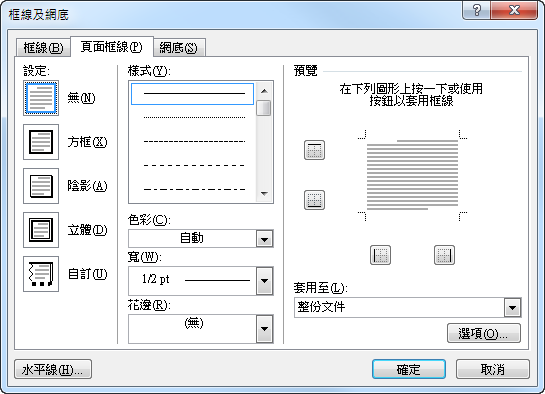This screenshot has width=545, height=394.
Task: Close the 框線及網底 dialog window
Action: coord(514,10)
